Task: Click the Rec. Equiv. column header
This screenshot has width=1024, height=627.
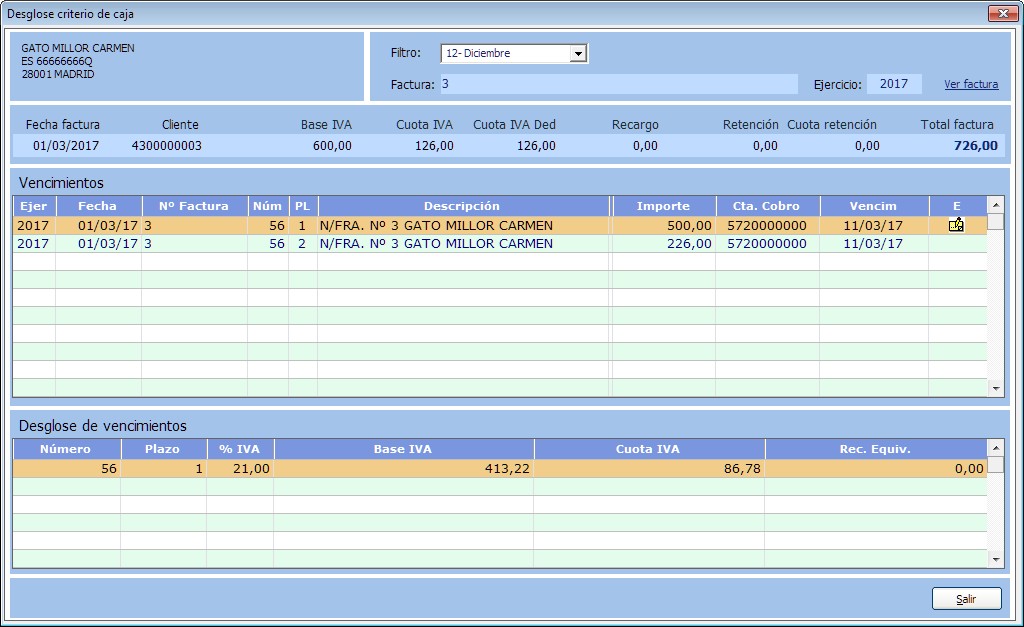Action: 876,449
